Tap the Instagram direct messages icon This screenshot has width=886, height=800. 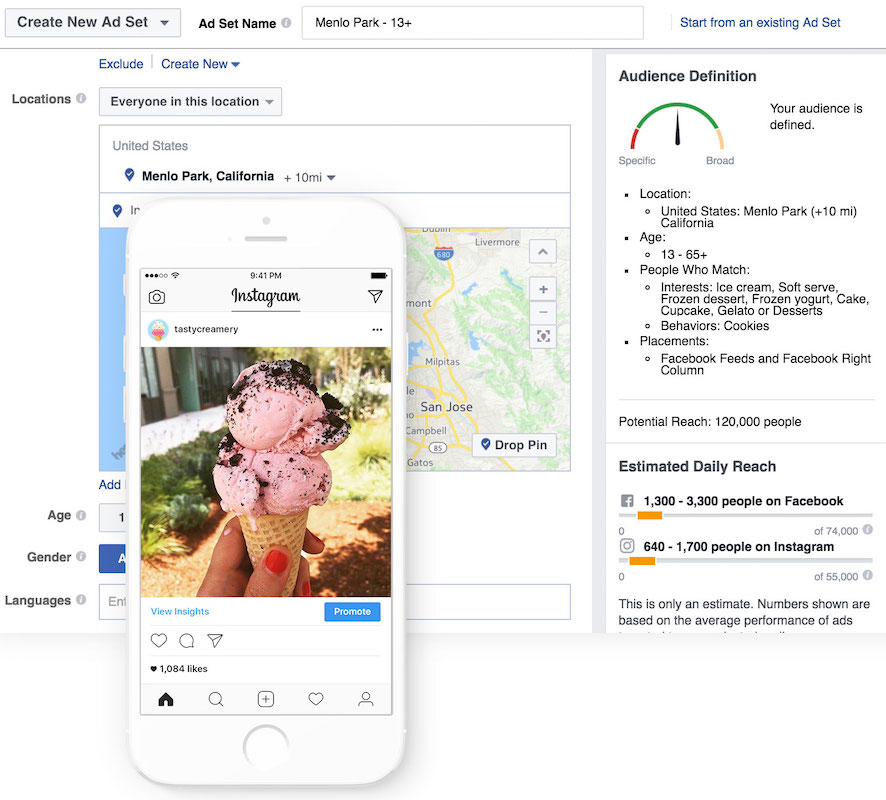click(x=375, y=296)
